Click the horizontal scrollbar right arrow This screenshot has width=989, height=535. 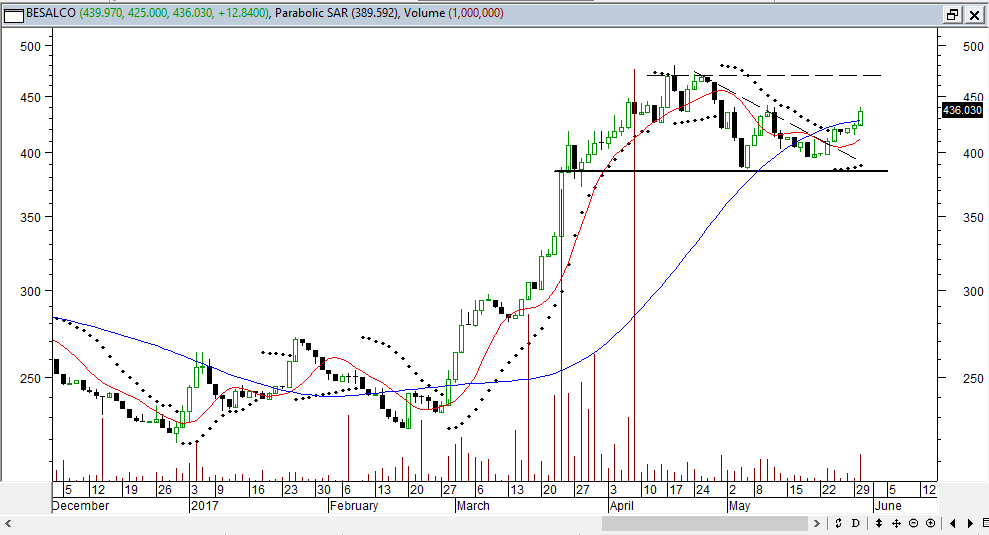(817, 523)
